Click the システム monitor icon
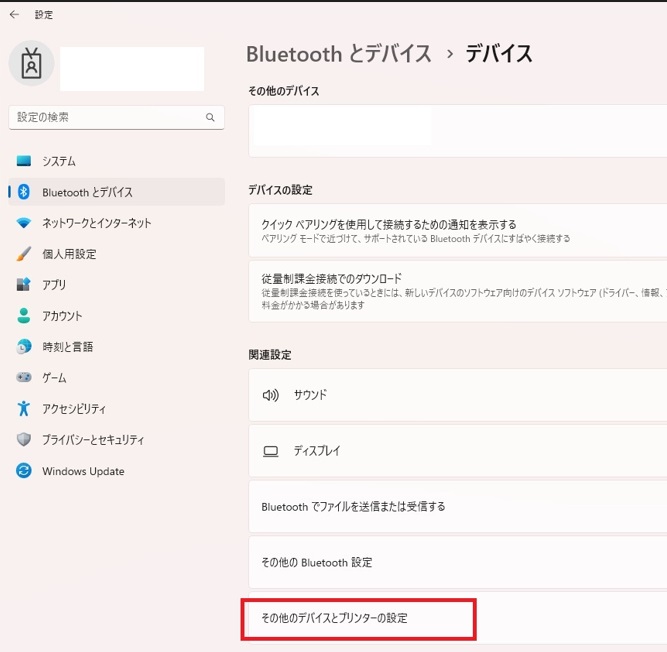Image resolution: width=667 pixels, height=652 pixels. 24,161
